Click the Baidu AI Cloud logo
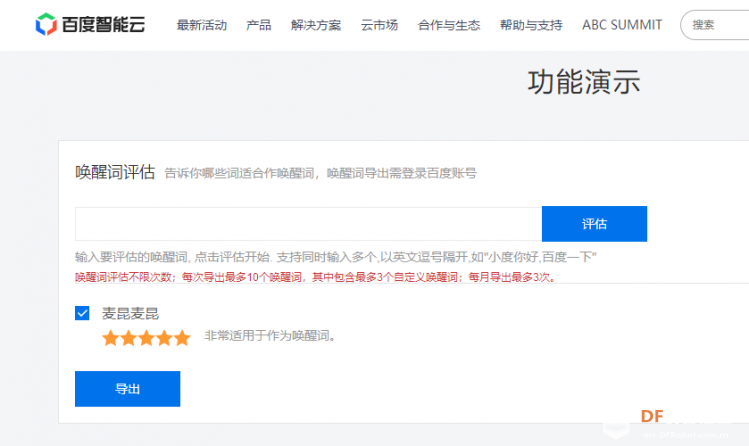Viewport: 749px width, 446px height. pyautogui.click(x=90, y=24)
